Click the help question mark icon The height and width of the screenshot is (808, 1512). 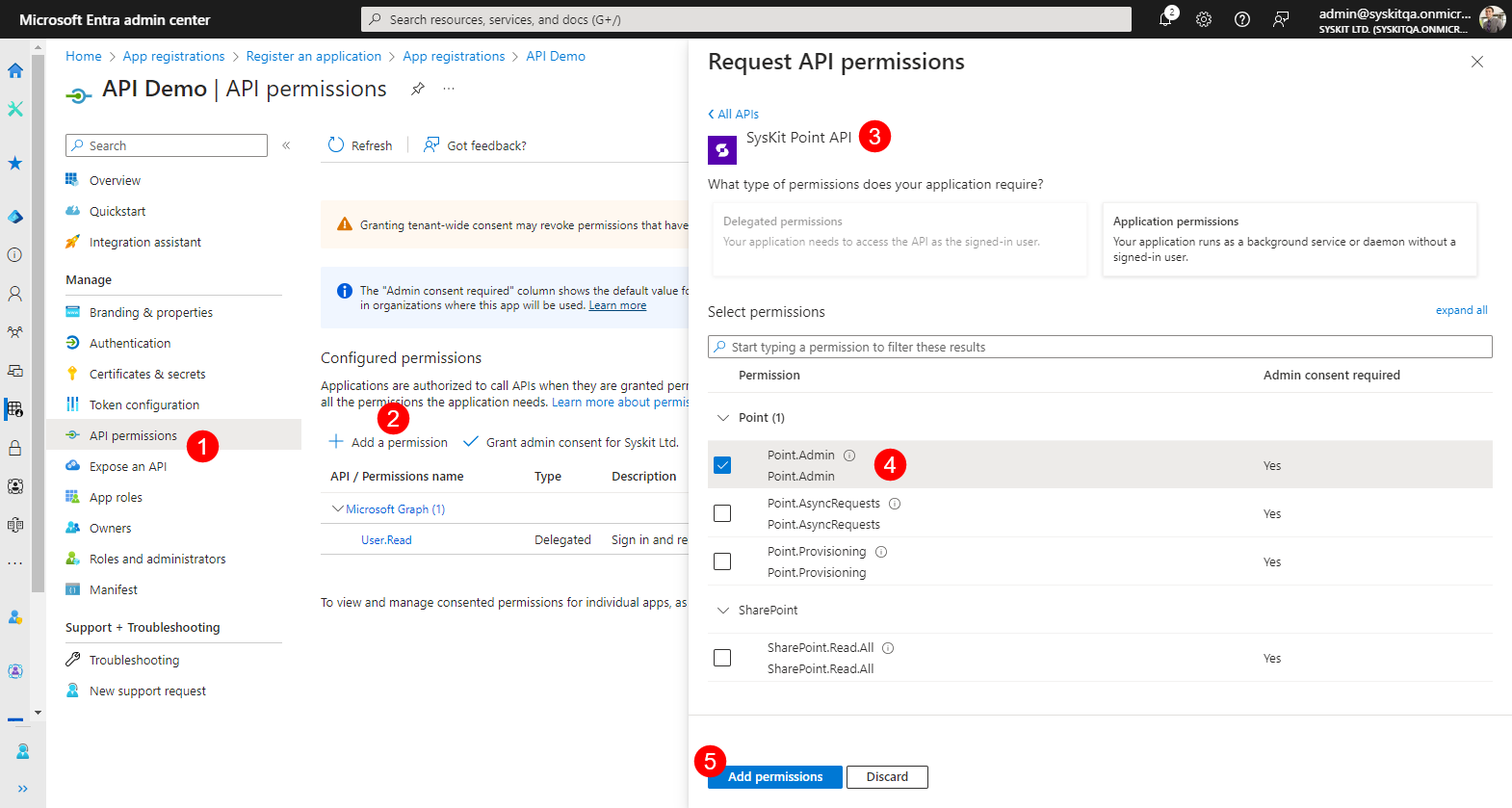1242,19
